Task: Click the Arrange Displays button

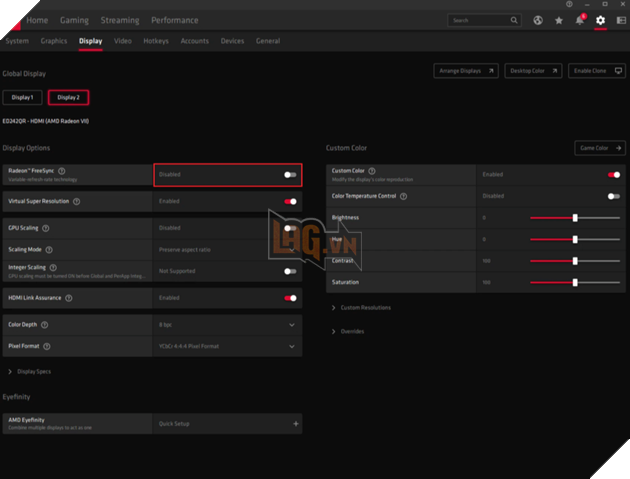Action: [x=465, y=71]
